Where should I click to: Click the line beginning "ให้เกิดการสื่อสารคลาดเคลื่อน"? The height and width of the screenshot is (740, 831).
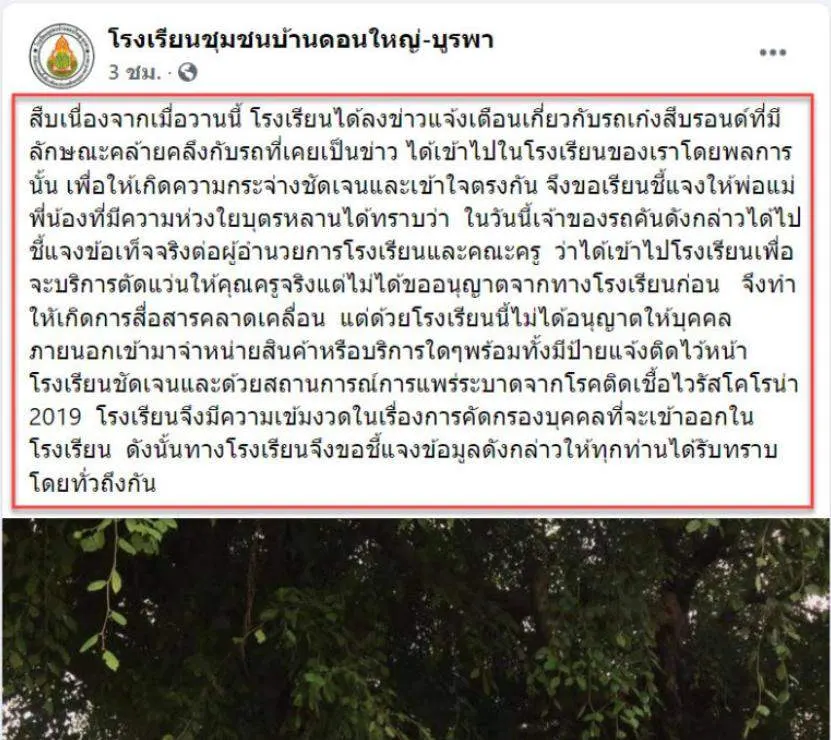point(381,318)
